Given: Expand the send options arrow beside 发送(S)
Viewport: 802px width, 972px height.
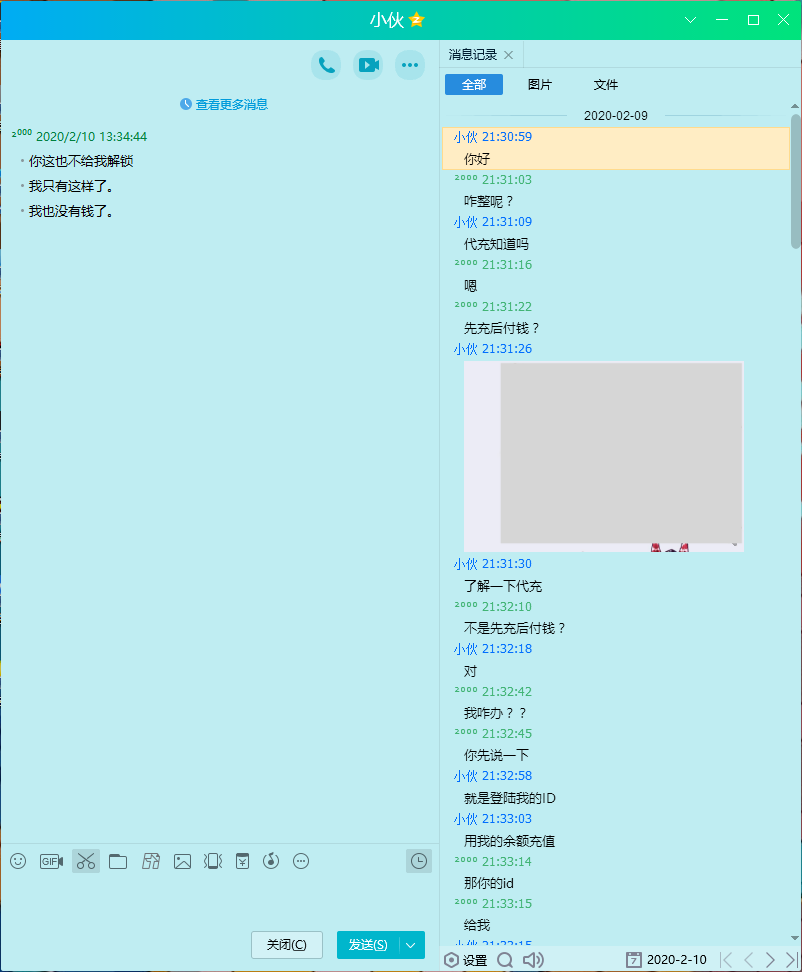Looking at the screenshot, I should pos(411,945).
